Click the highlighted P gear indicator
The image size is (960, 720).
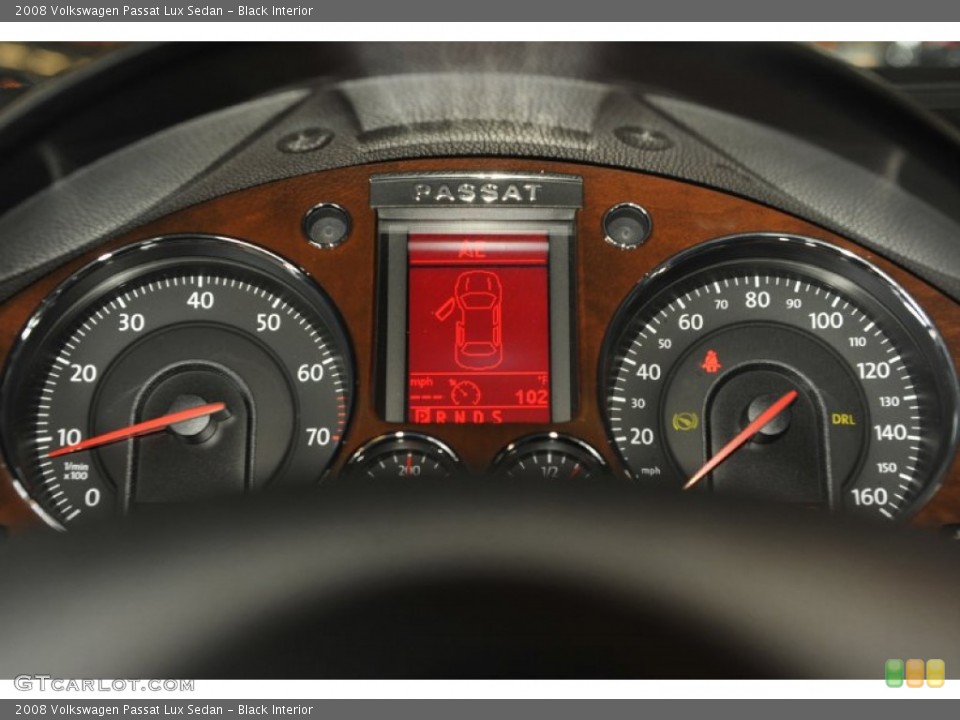point(421,417)
